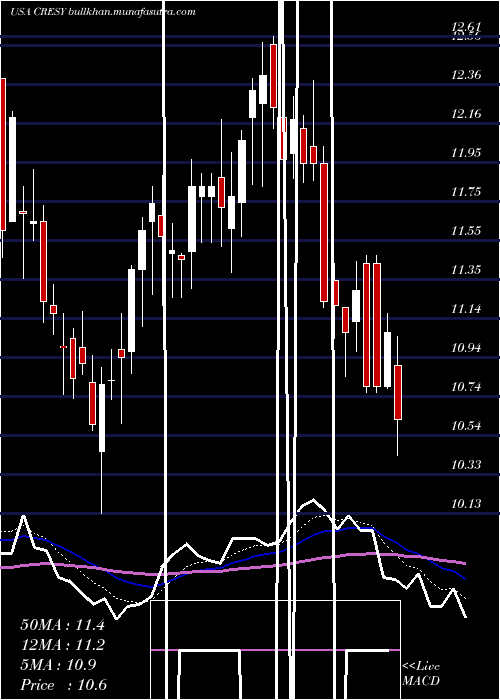Click the 50MA : 11.4 readout
Viewport: 500px width, 700px height.
pyautogui.click(x=62, y=625)
